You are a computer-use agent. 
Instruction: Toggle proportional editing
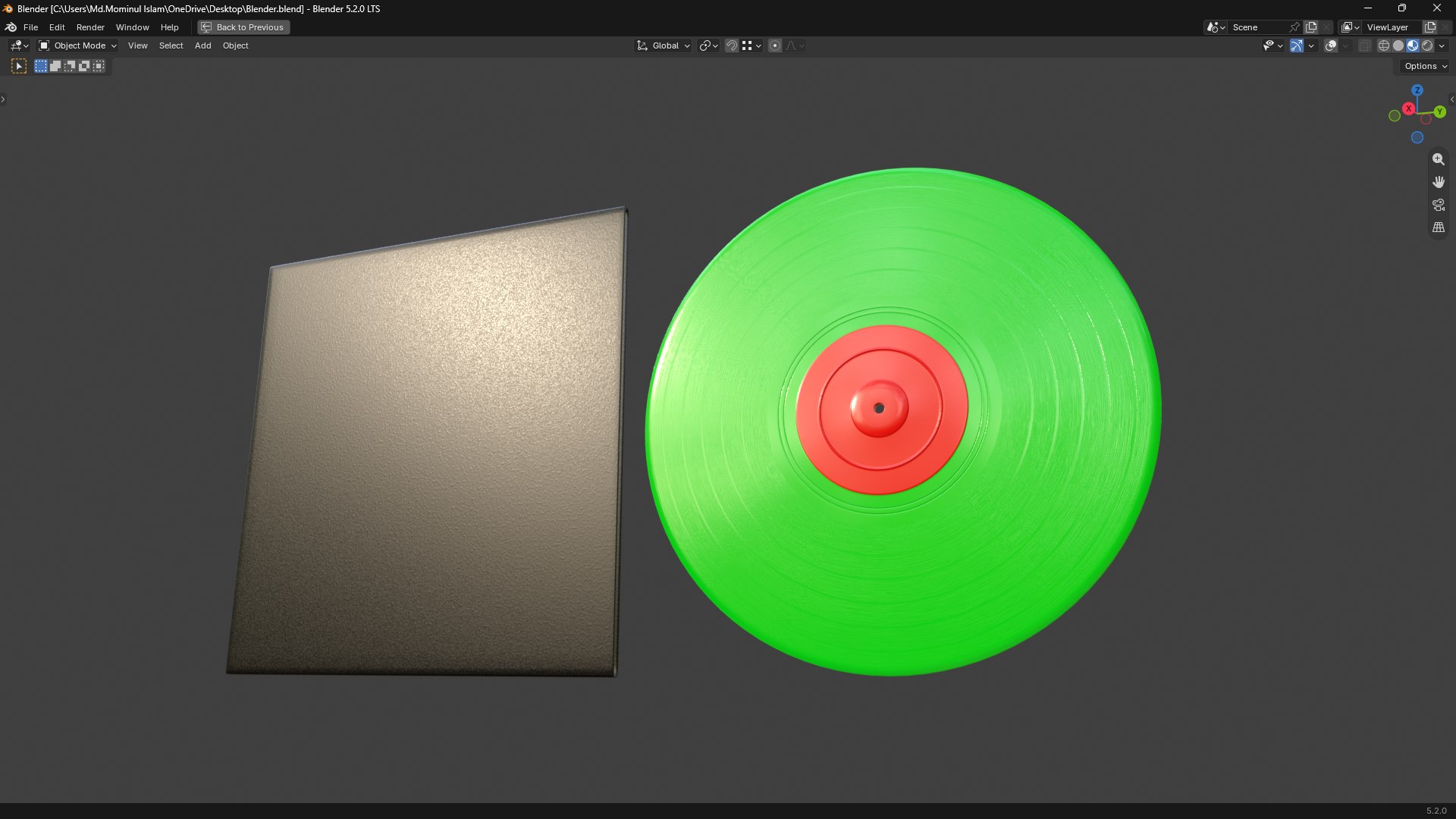pyautogui.click(x=775, y=45)
